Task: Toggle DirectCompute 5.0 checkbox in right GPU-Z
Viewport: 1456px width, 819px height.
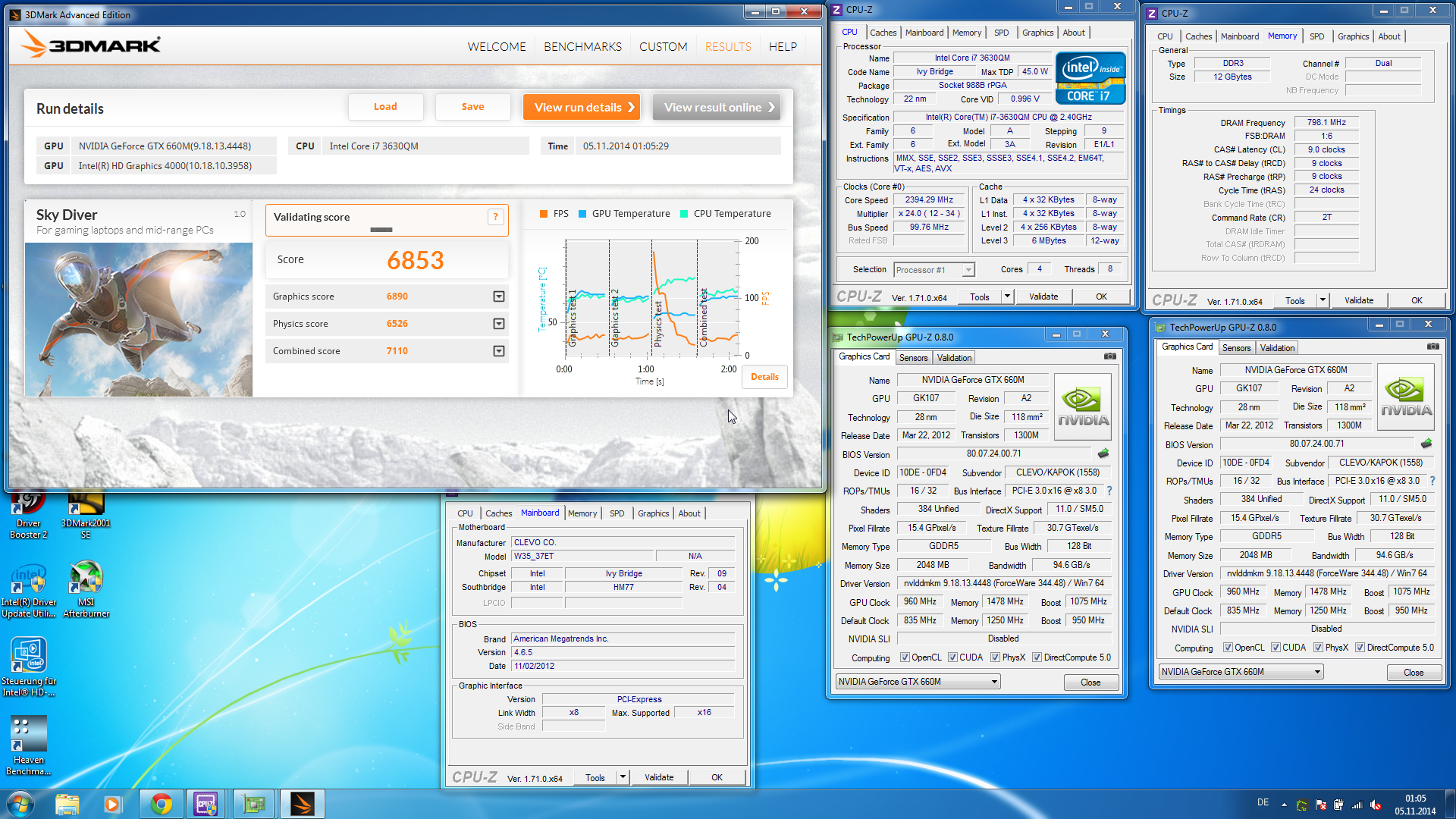Action: pos(1360,648)
